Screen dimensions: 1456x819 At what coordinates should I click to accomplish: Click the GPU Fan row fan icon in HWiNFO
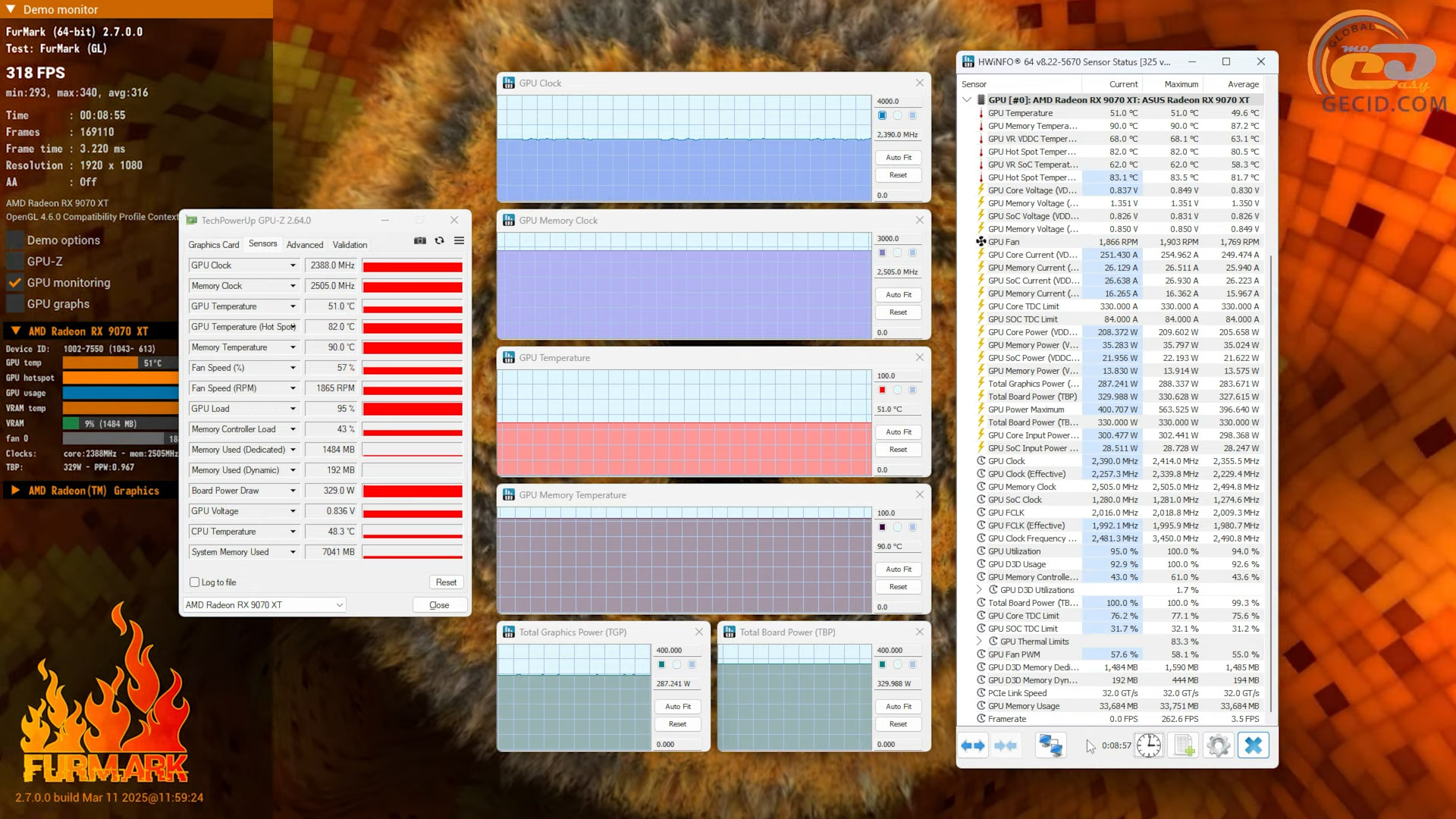point(981,242)
